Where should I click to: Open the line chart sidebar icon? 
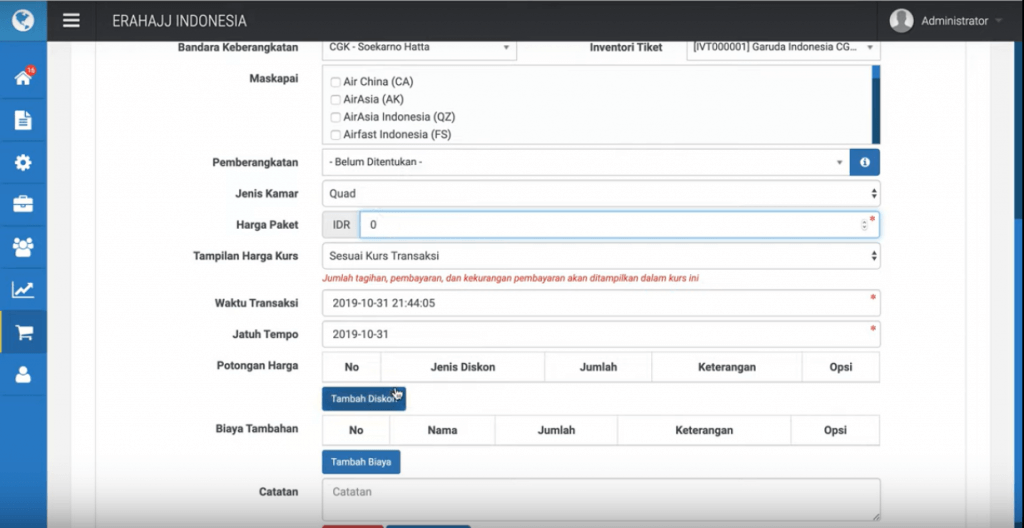click(23, 290)
